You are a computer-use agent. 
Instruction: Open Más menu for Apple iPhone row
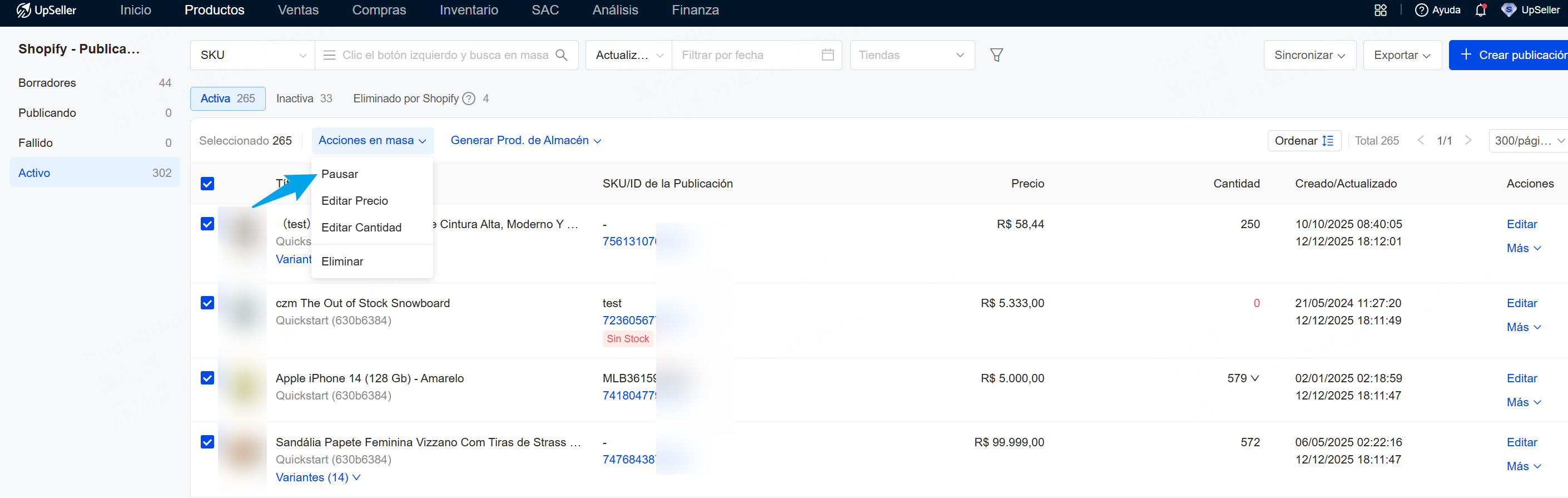point(1524,402)
